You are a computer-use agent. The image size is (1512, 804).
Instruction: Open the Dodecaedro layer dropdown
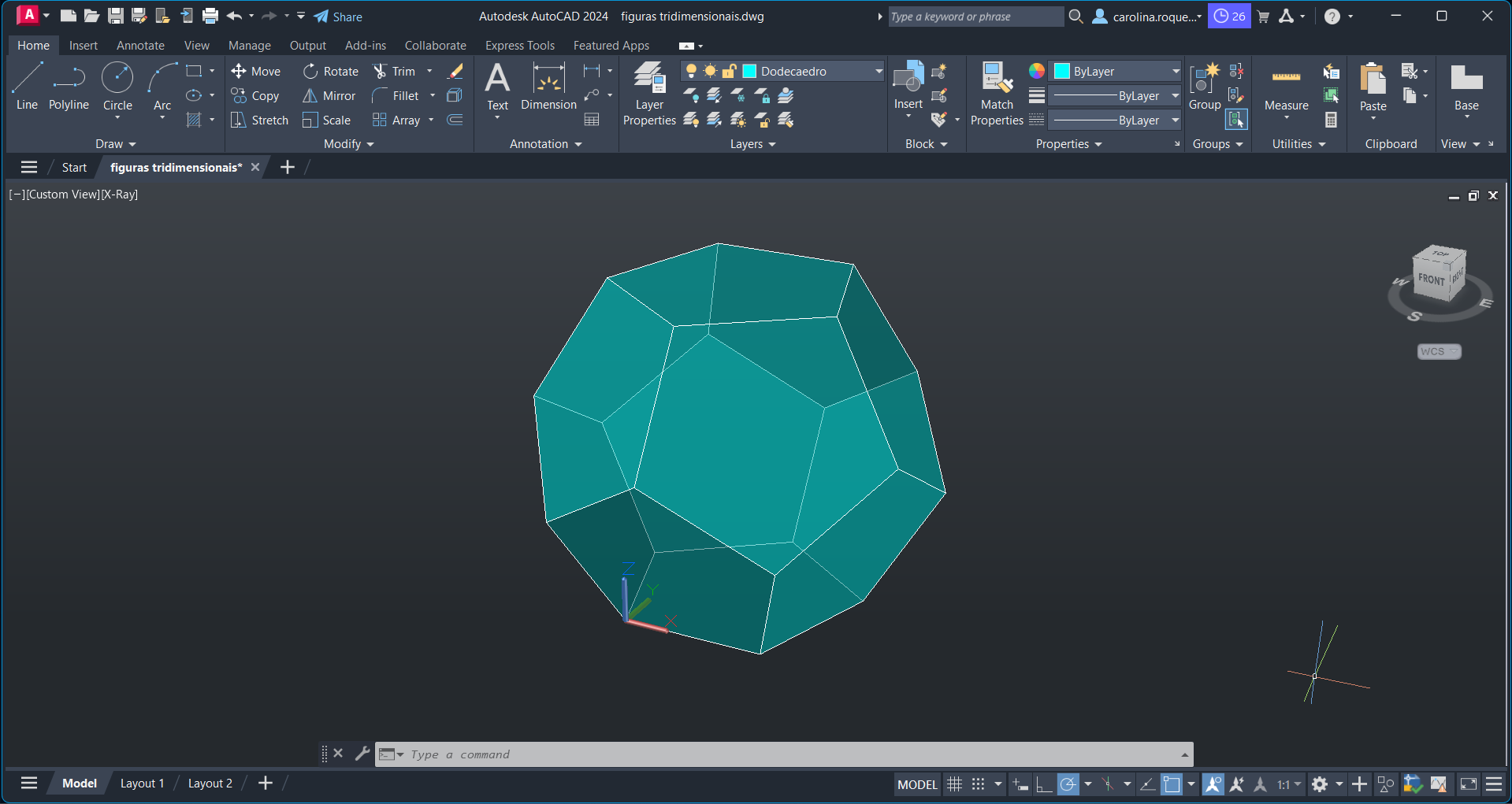(x=879, y=72)
